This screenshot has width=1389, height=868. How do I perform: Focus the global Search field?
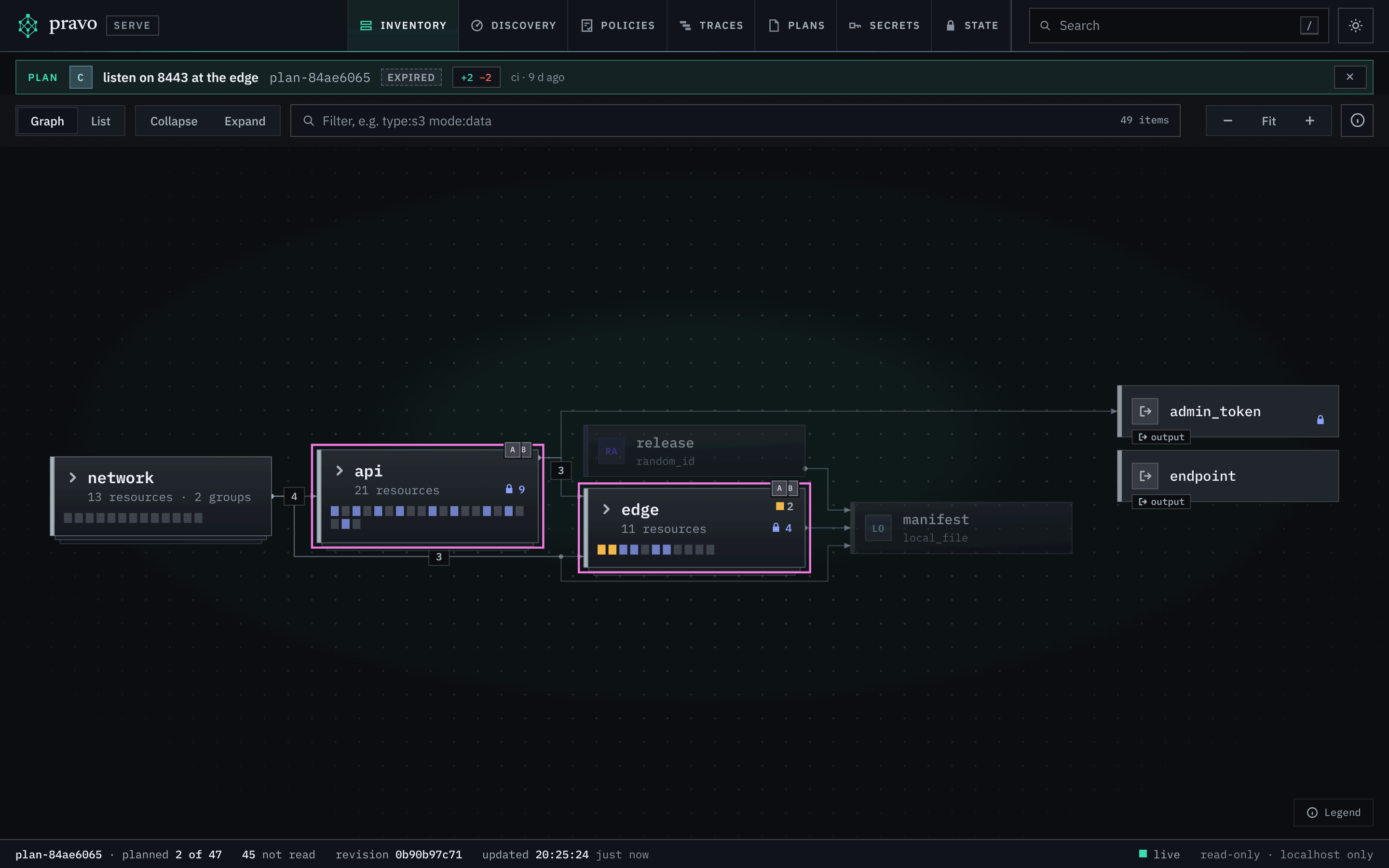pyautogui.click(x=1179, y=25)
